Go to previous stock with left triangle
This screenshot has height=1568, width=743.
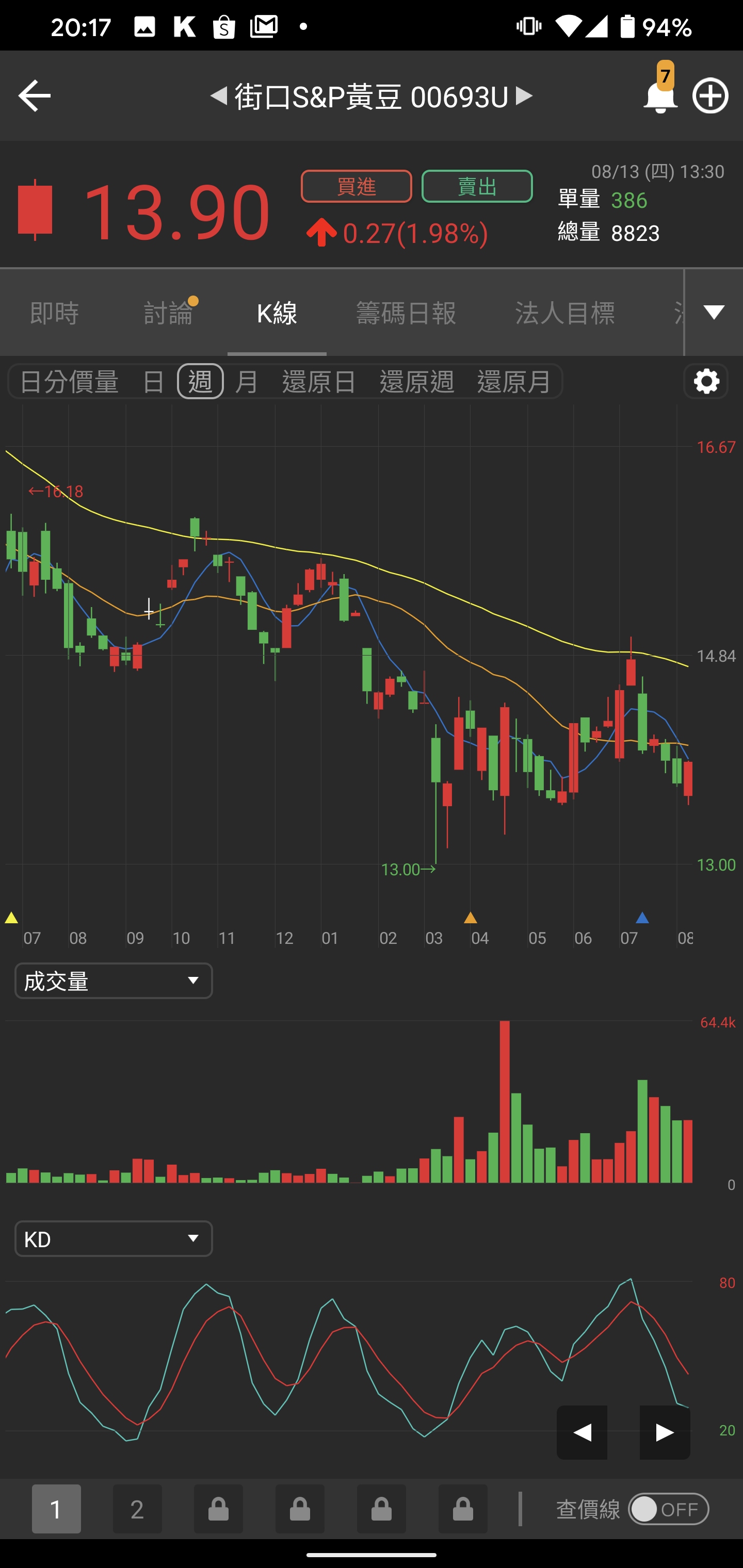tap(219, 95)
